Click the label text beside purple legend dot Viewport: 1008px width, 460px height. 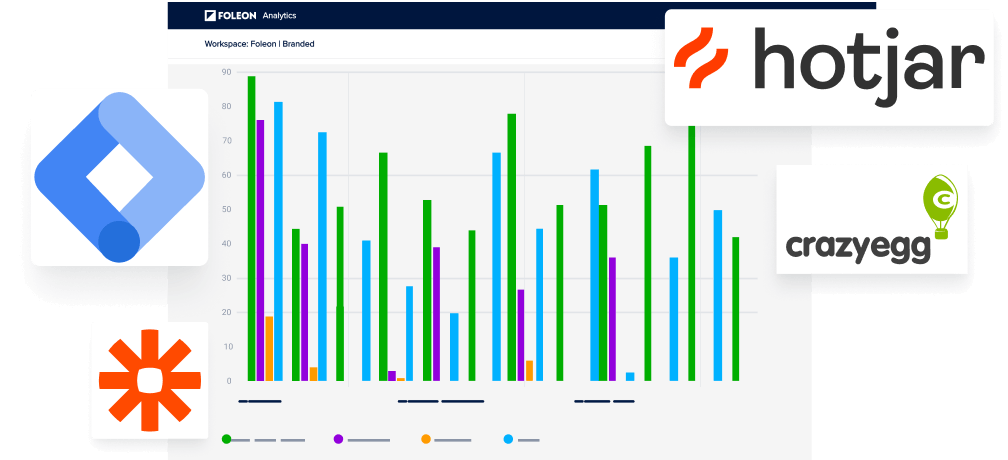(x=368, y=439)
